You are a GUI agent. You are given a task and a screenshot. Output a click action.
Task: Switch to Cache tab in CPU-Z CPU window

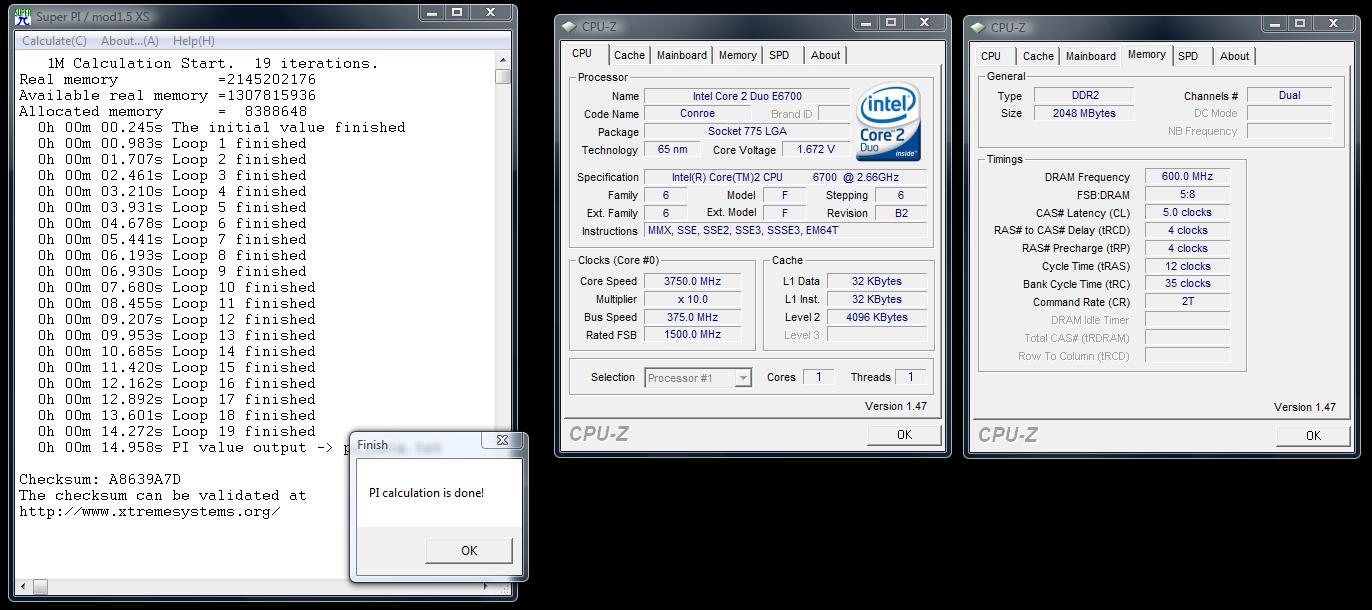[x=629, y=55]
